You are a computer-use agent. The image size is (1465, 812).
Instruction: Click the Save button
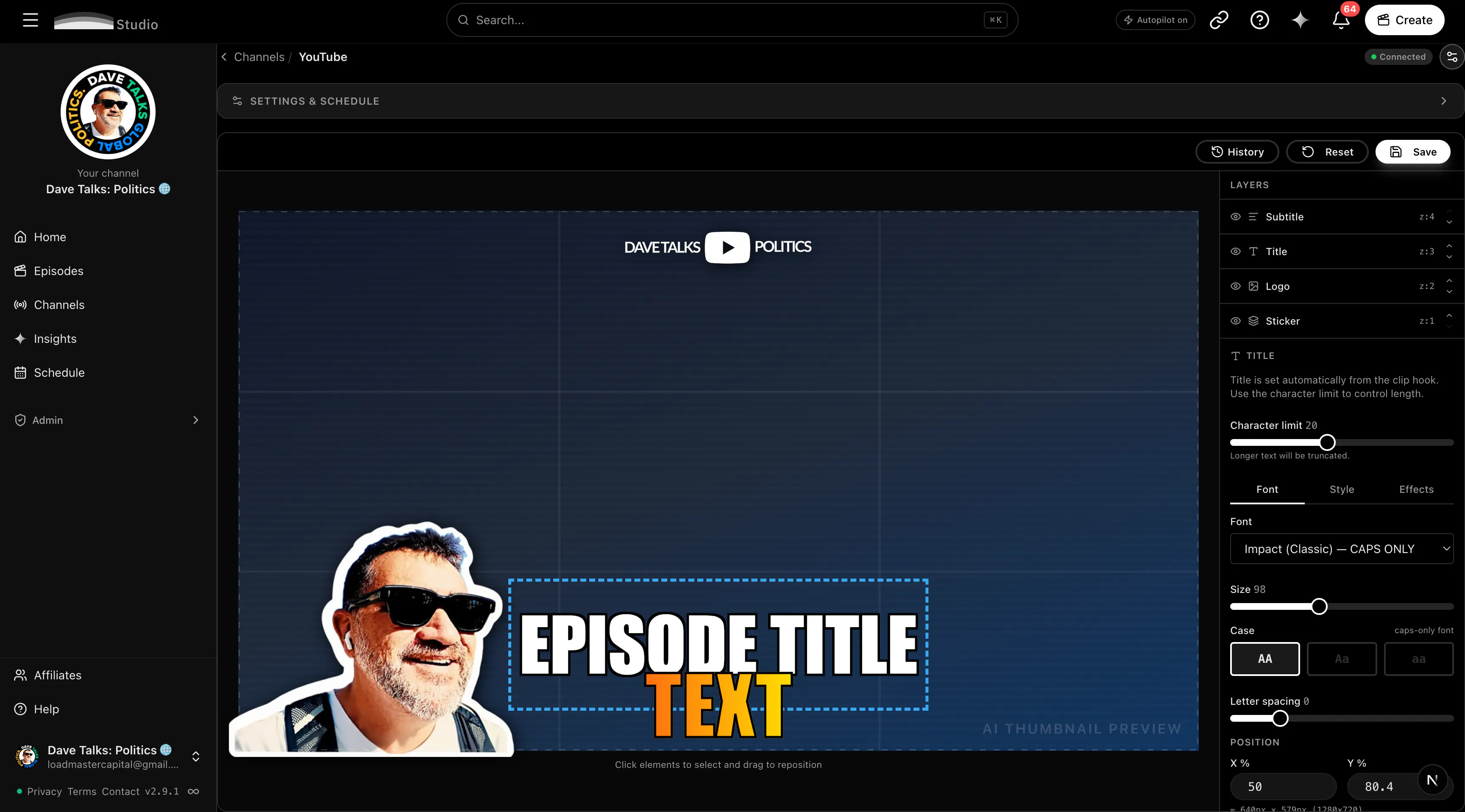point(1413,152)
